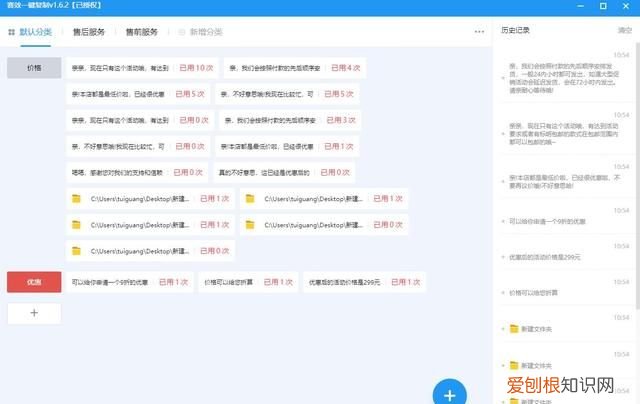Copy the 本店都是最低价 phrase with 已用1次
The image size is (640, 404).
[x=287, y=146]
